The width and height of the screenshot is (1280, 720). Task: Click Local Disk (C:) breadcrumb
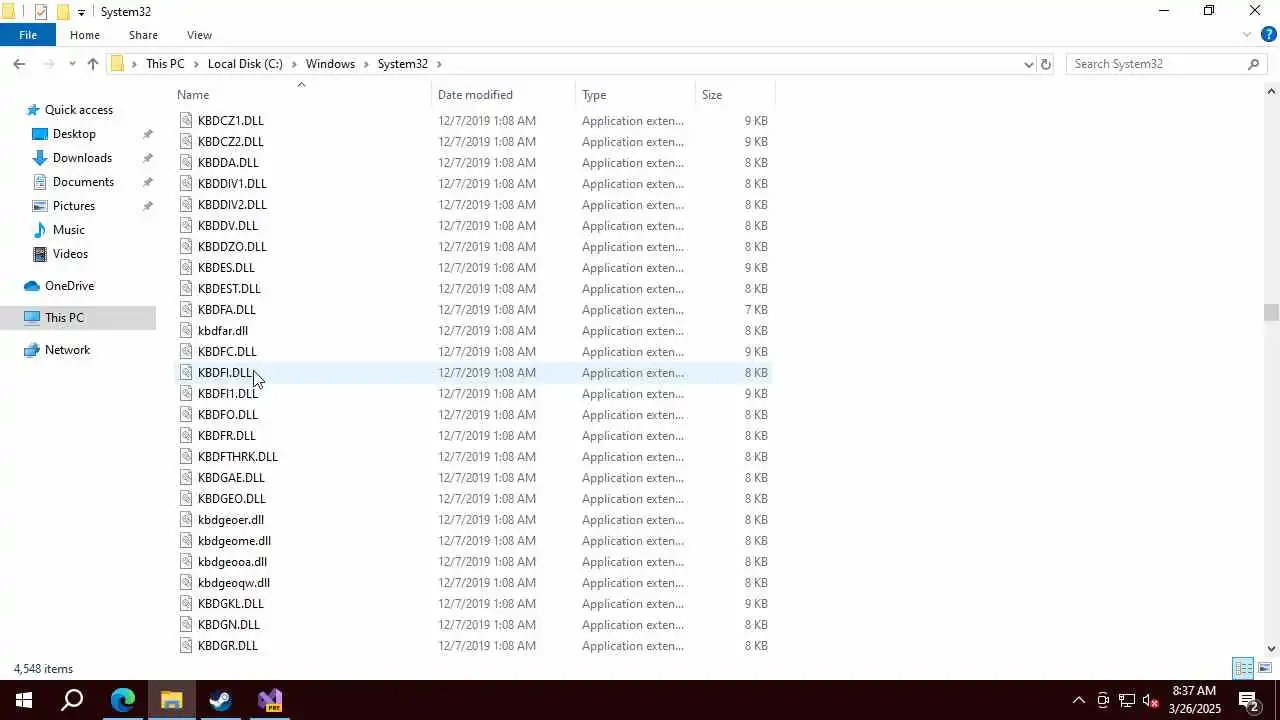(245, 64)
